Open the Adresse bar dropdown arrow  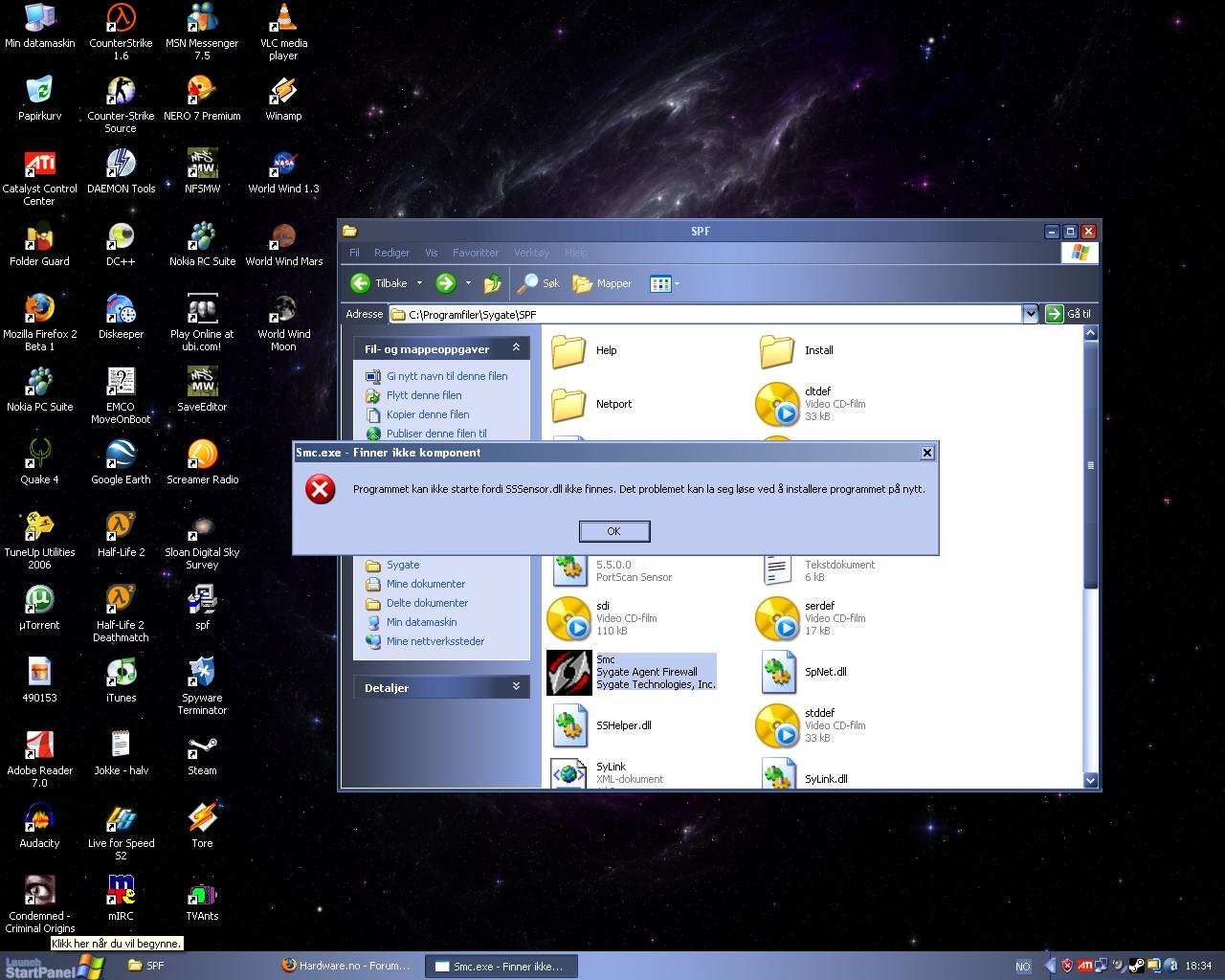point(1030,314)
